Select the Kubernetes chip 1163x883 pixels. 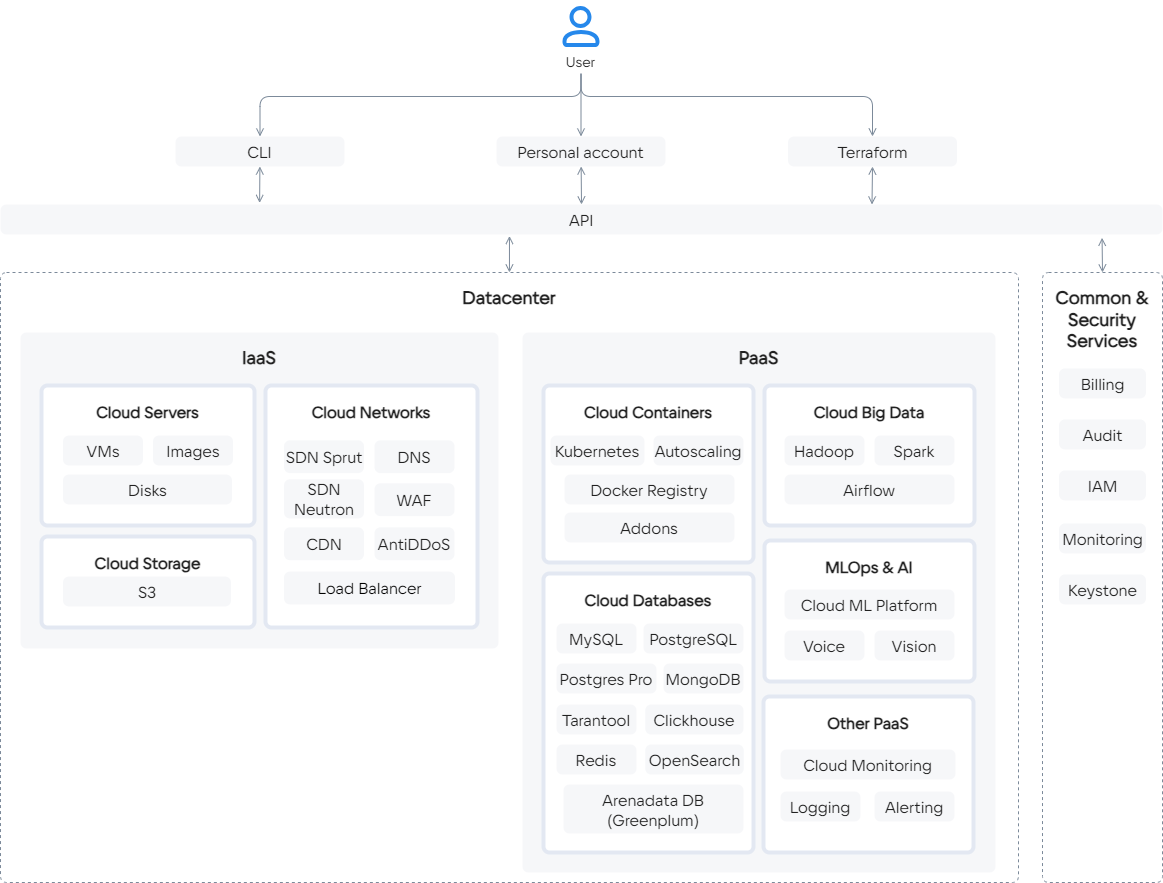pyautogui.click(x=597, y=450)
